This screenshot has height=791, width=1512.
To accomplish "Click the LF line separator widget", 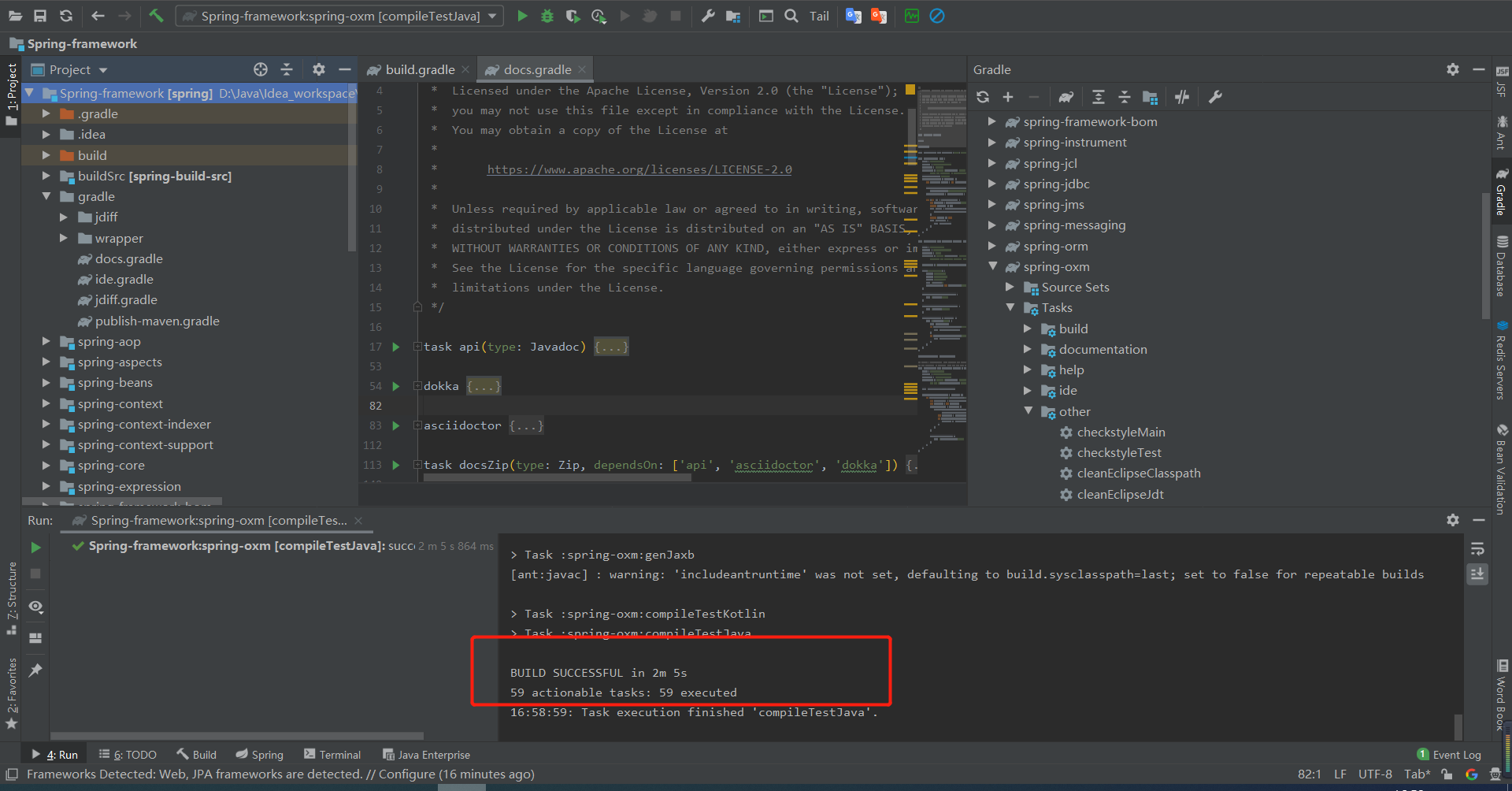I will click(1340, 774).
